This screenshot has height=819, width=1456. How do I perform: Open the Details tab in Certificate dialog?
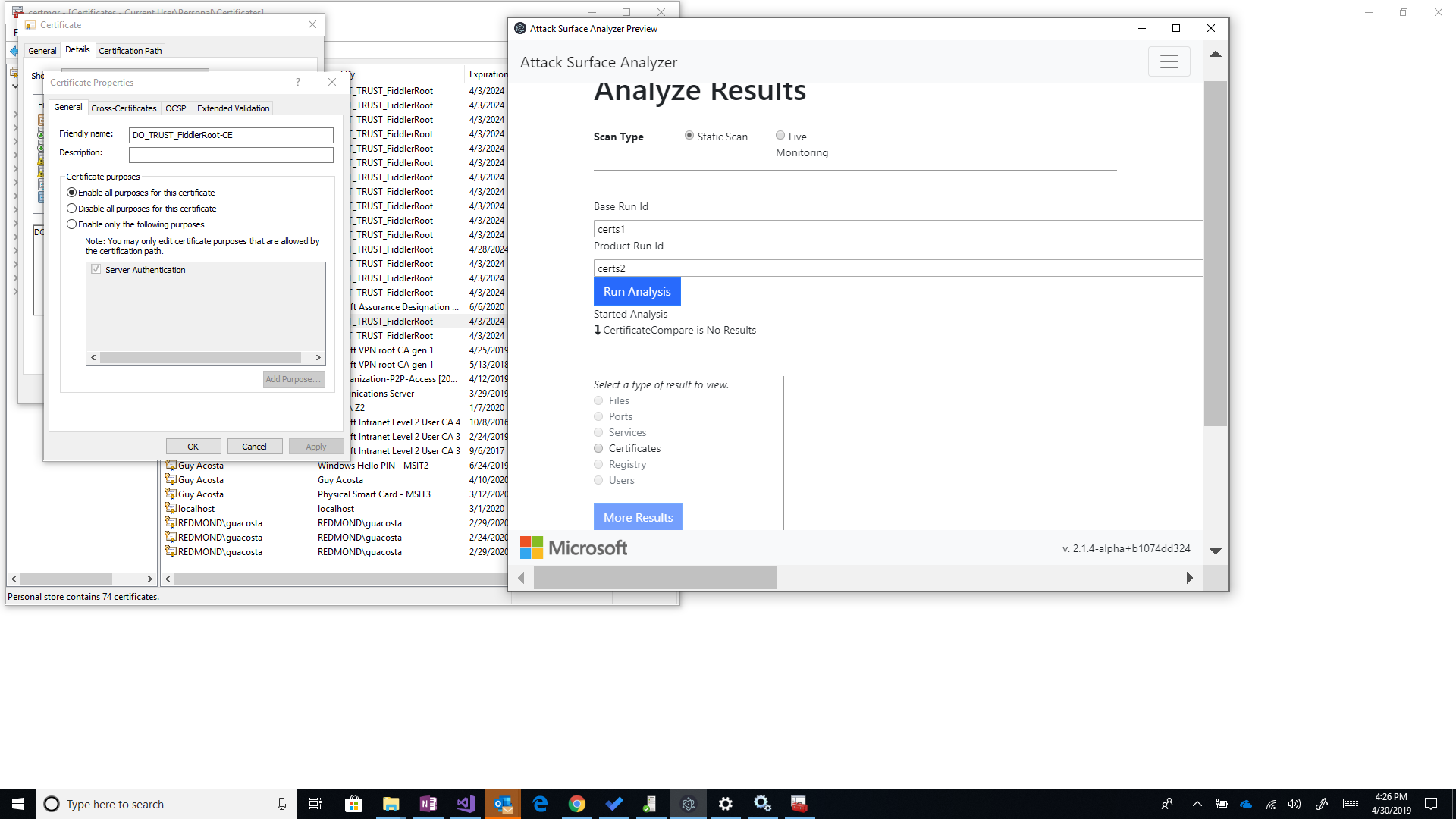tap(77, 50)
